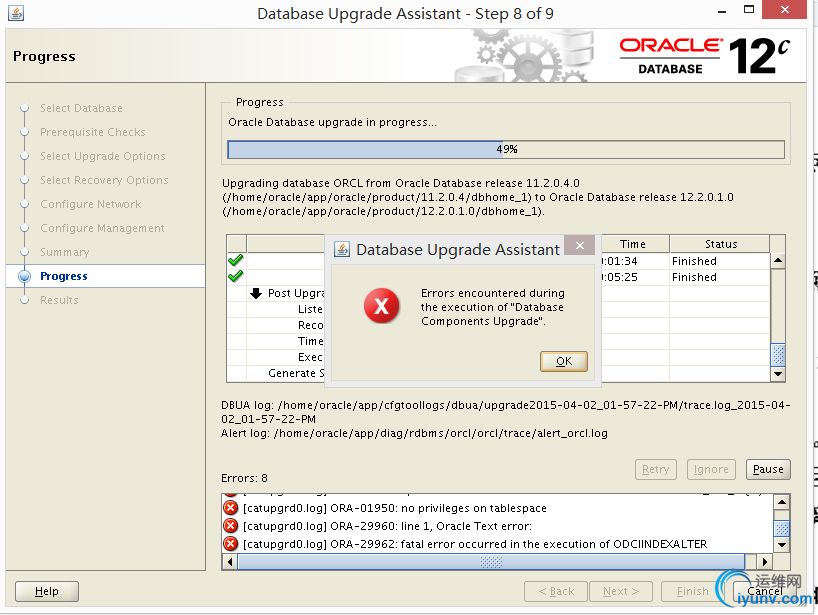The image size is (818, 615).
Task: Select the Configure Network step
Action: pyautogui.click(x=91, y=204)
